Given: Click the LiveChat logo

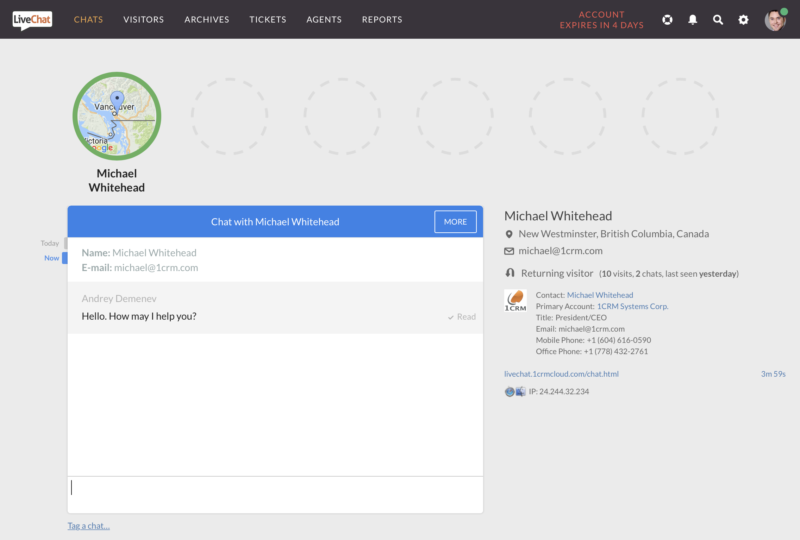Looking at the screenshot, I should tap(32, 19).
